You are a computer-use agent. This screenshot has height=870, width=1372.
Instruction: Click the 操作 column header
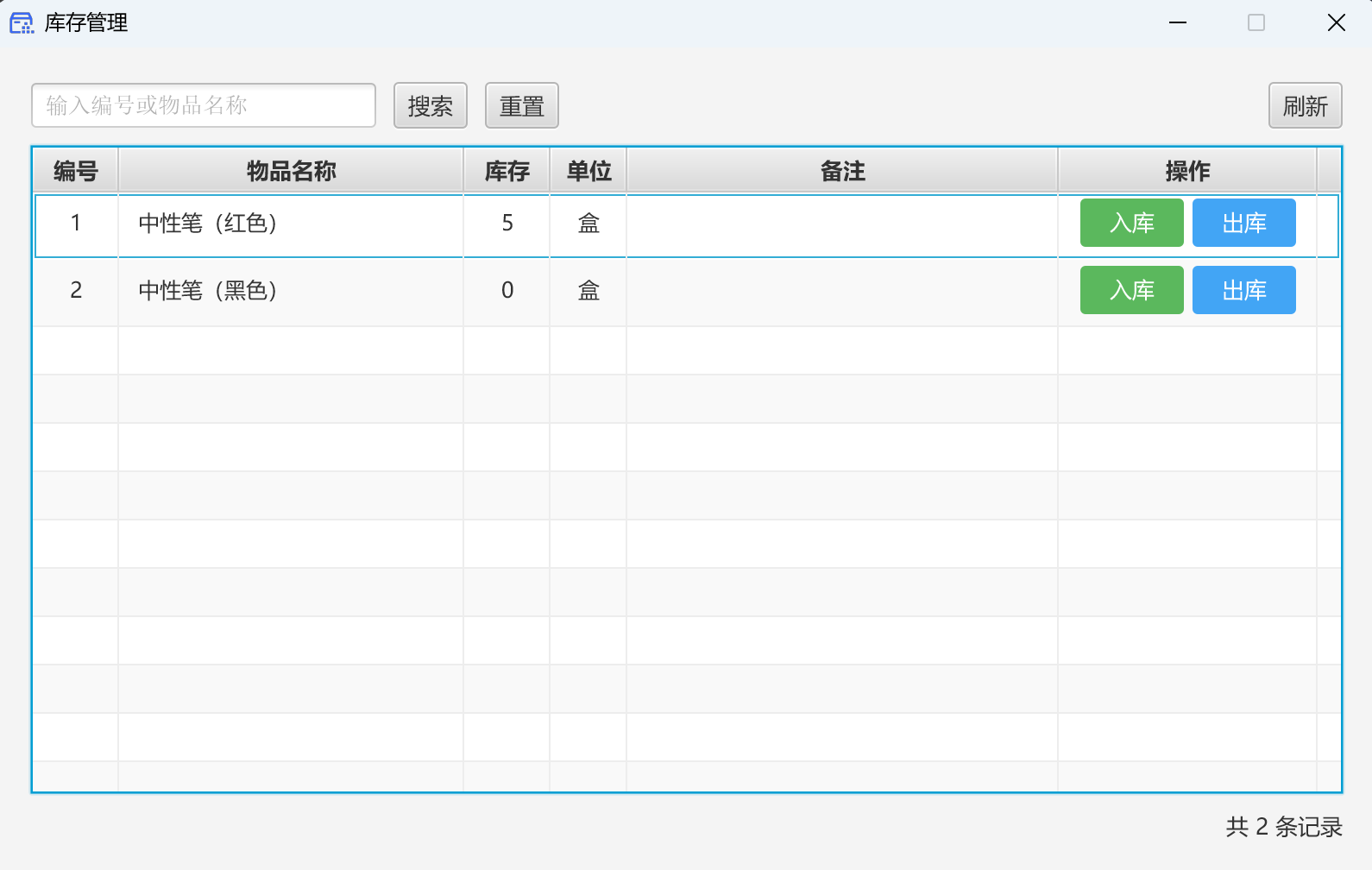pos(1187,171)
